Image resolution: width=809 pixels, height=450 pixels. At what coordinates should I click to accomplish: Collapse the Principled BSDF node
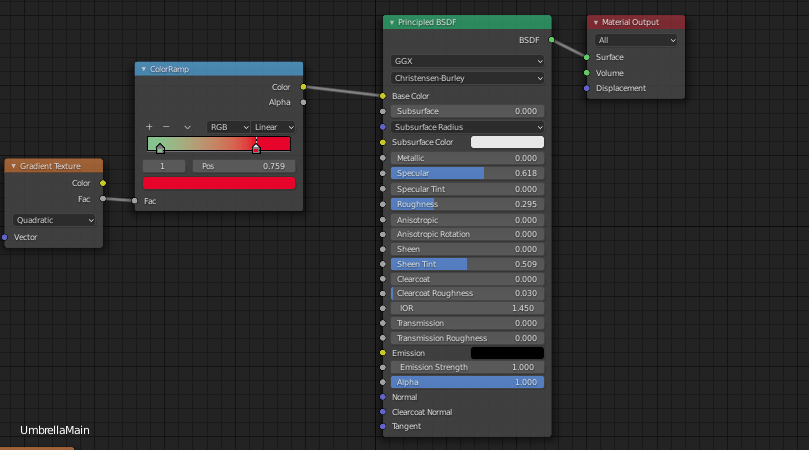(x=392, y=22)
